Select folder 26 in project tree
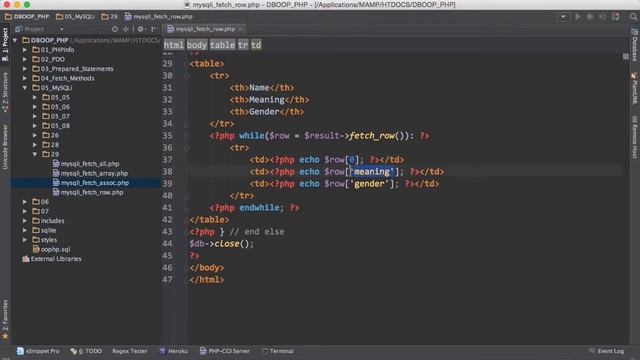This screenshot has width=640, height=360. tap(51, 135)
